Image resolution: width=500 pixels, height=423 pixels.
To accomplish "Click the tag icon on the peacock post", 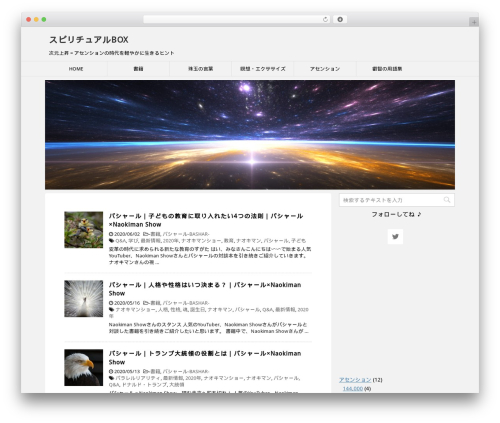I will pos(111,310).
